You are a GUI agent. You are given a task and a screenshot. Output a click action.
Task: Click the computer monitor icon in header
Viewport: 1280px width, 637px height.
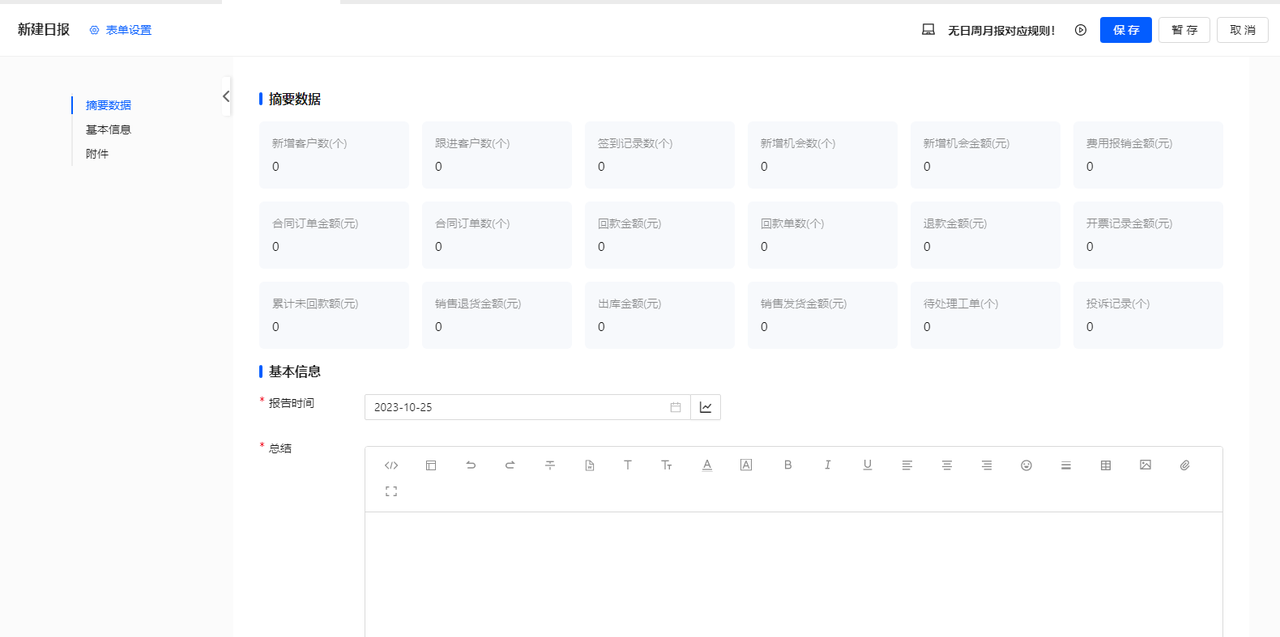[928, 30]
